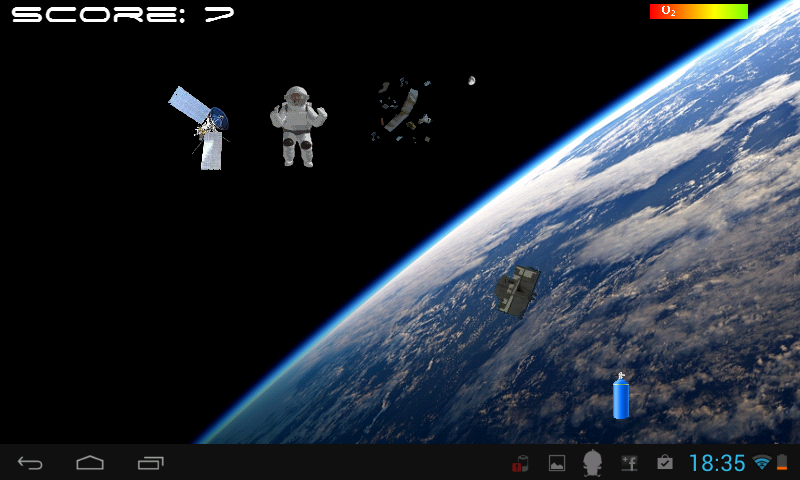800x480 pixels.
Task: Open the storage warning notification
Action: click(519, 463)
